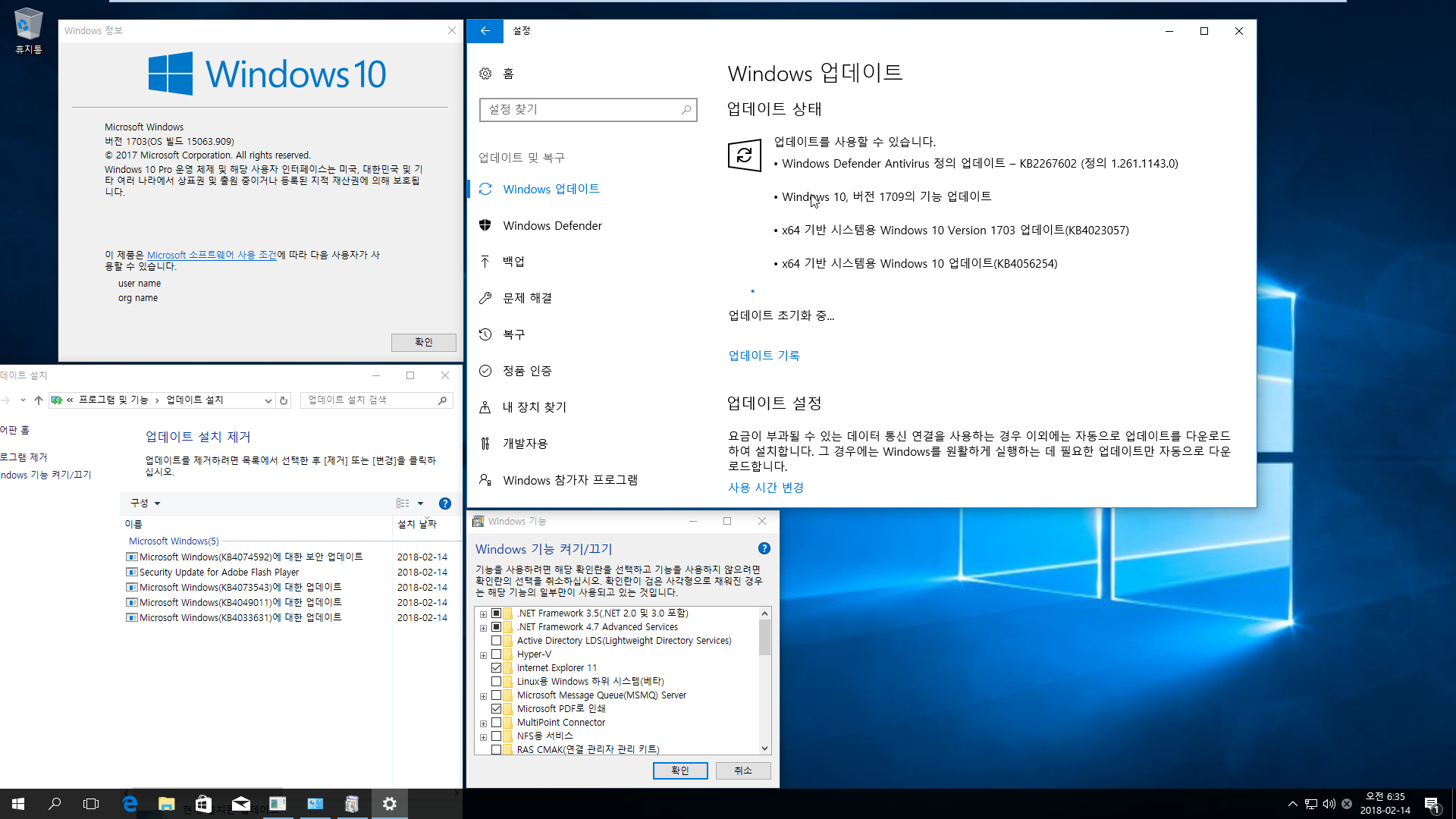
Task: Enable Hyper-V checkbox
Action: click(496, 654)
